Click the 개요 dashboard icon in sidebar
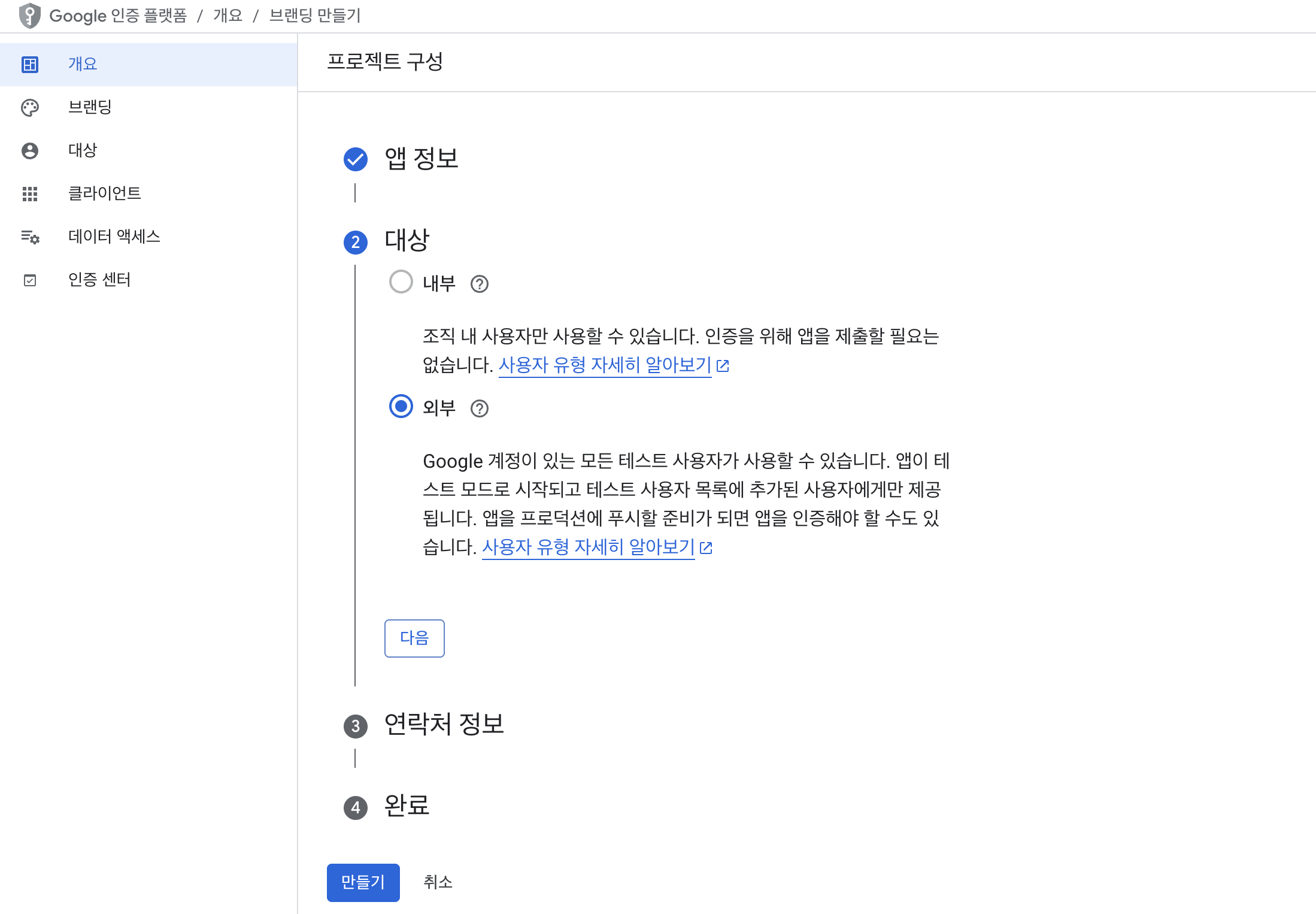Screen dimensions: 1316x914 30,64
